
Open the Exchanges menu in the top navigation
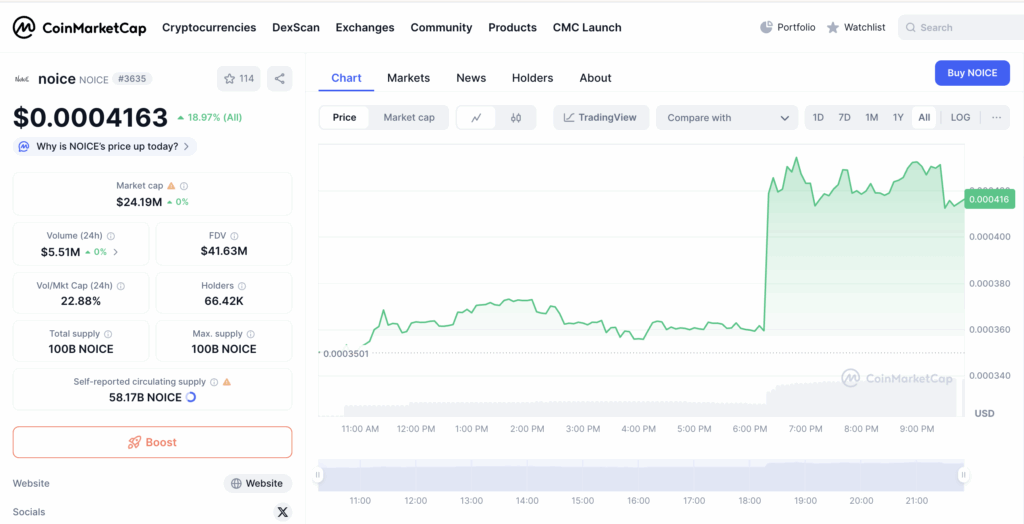click(x=365, y=27)
